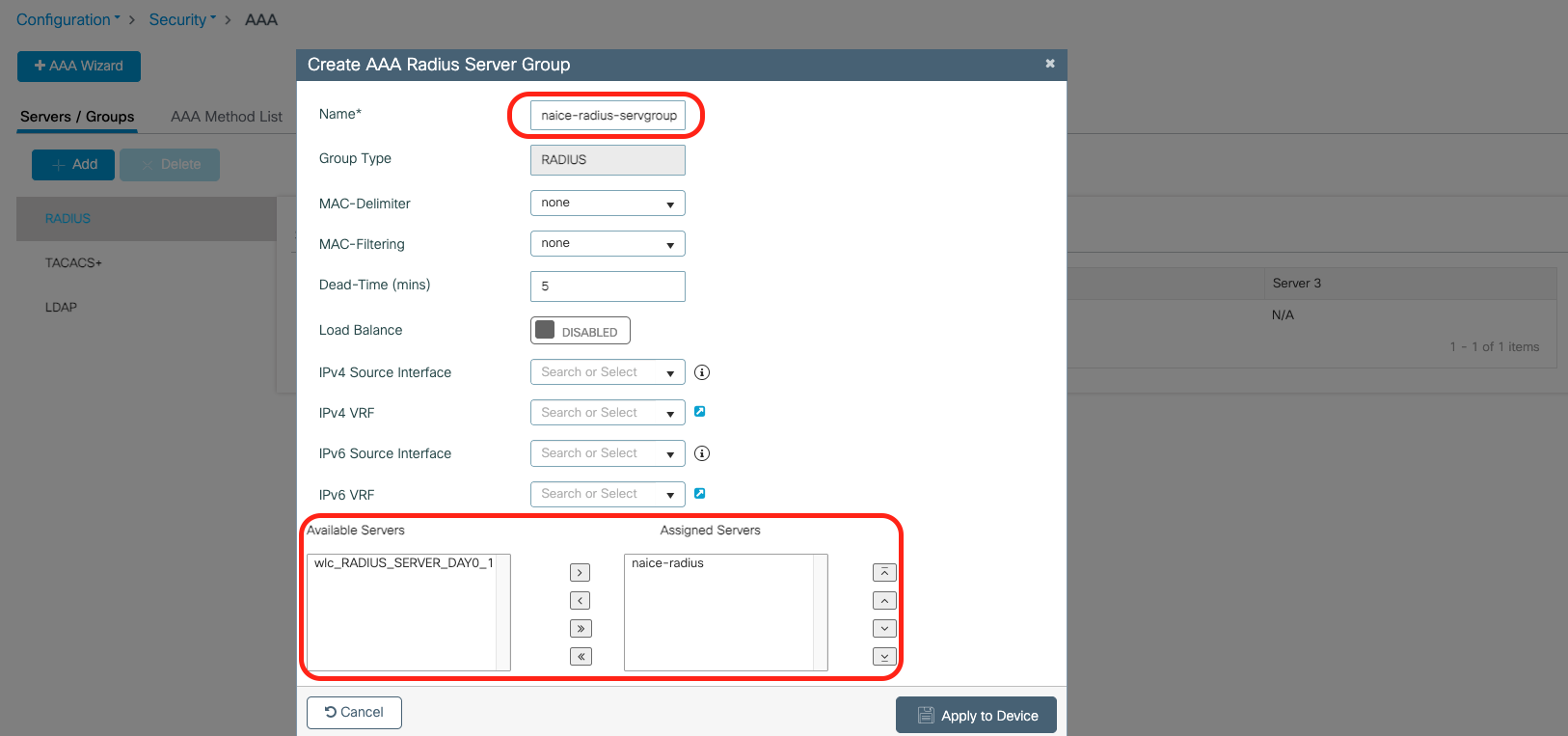The height and width of the screenshot is (736, 1568).
Task: Click the IPv4 Source Interface info icon
Action: tap(702, 372)
